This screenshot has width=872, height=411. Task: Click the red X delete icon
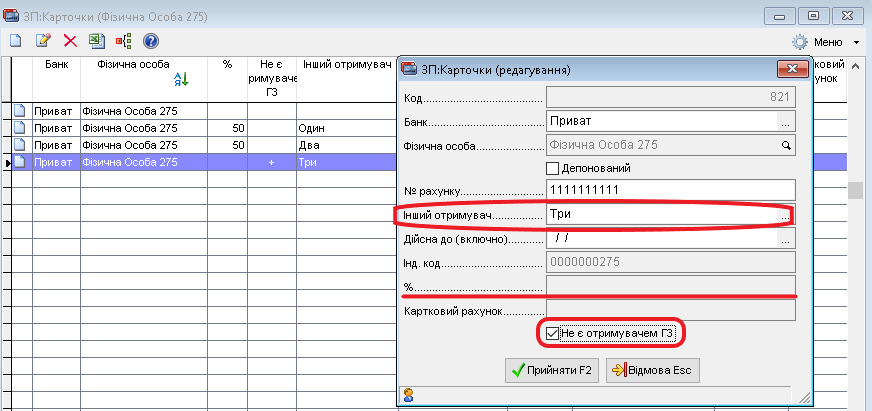[70, 41]
